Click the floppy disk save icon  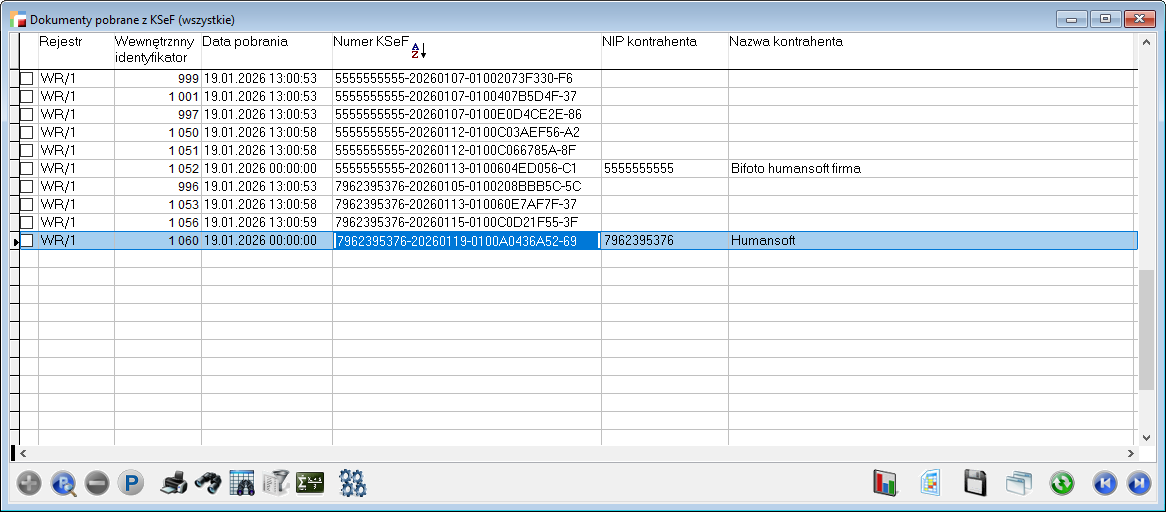pyautogui.click(x=975, y=483)
